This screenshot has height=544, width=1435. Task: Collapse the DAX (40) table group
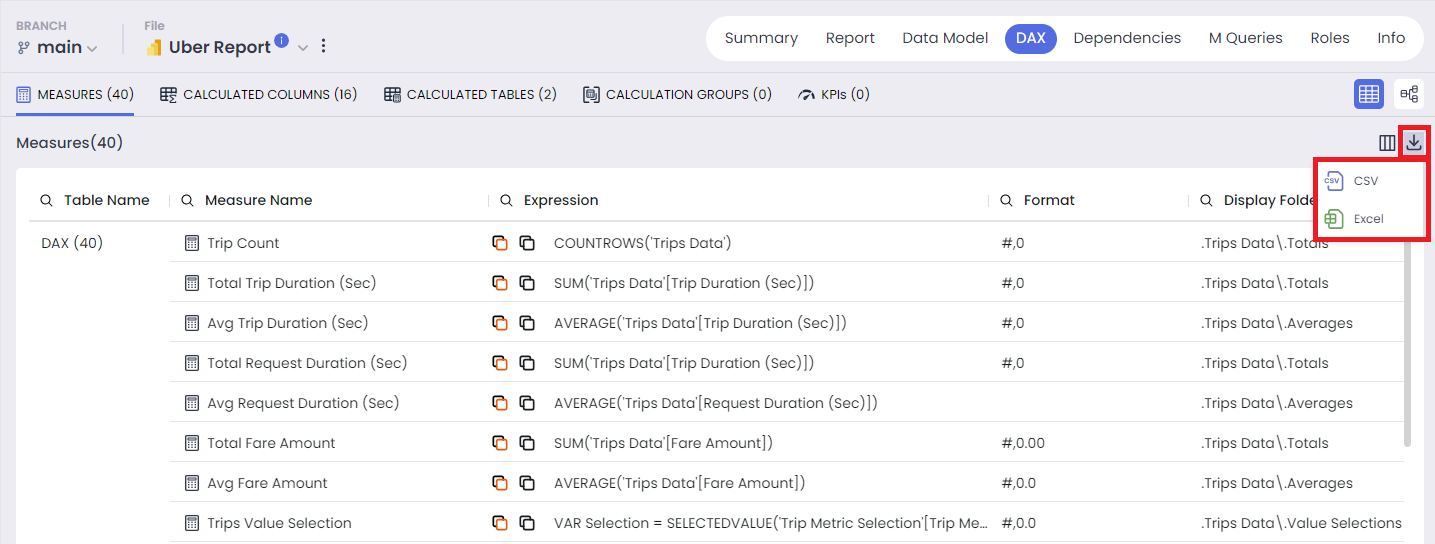point(72,243)
